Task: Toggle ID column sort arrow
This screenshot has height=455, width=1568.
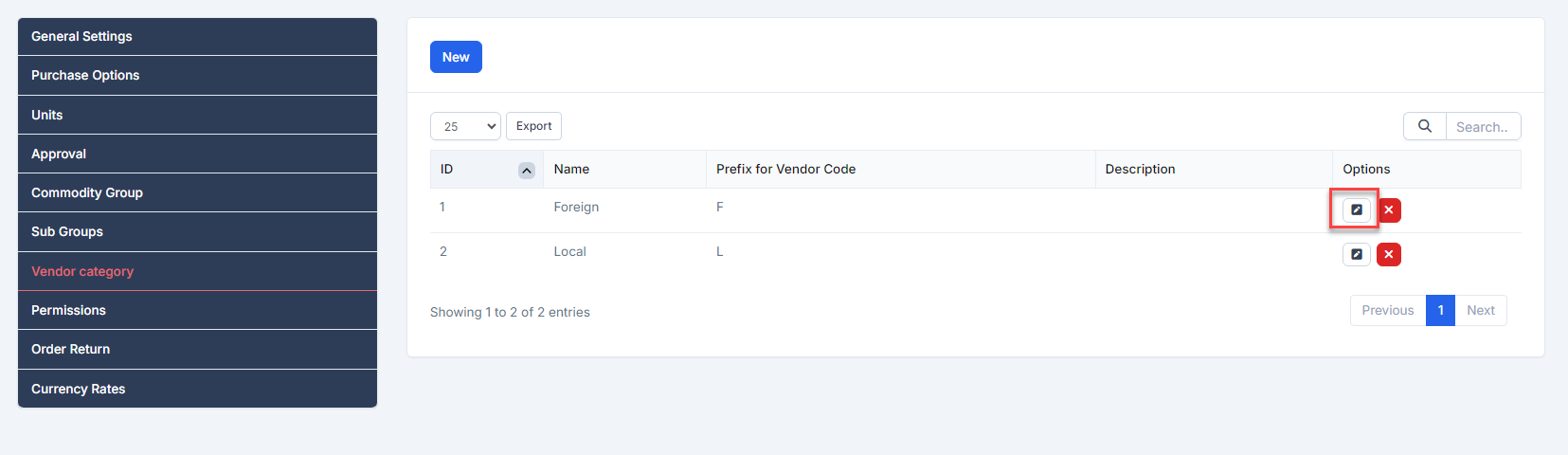Action: click(527, 171)
